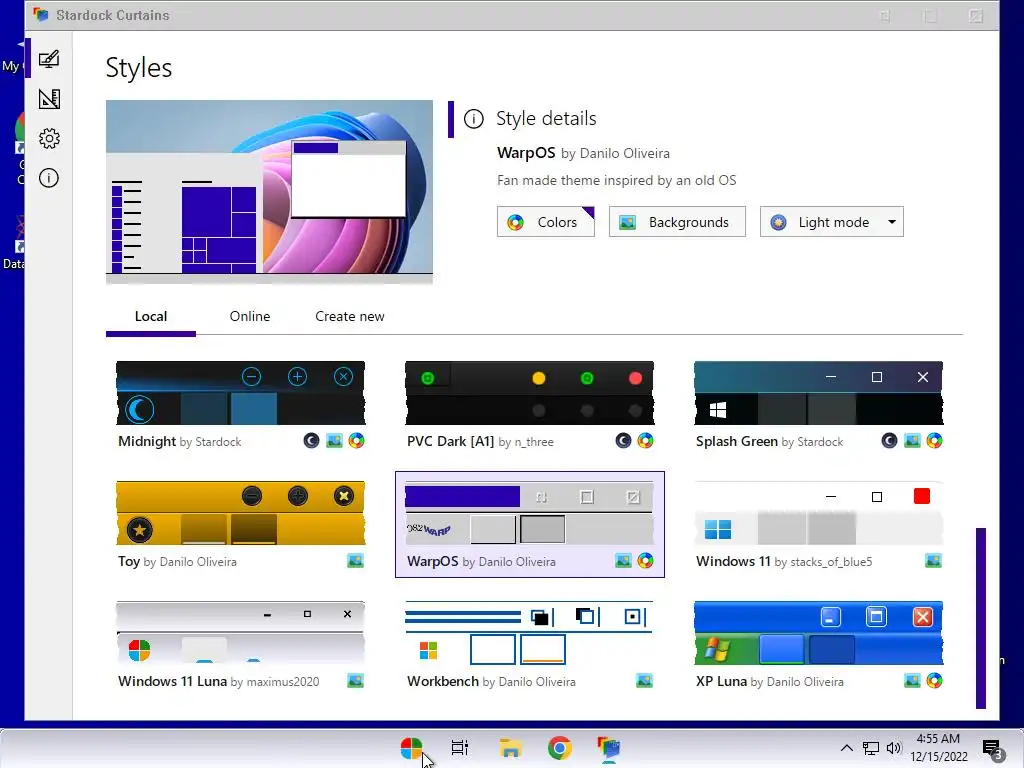
Task: Choose the Toy style by Danilo Oliveira
Action: pyautogui.click(x=240, y=513)
